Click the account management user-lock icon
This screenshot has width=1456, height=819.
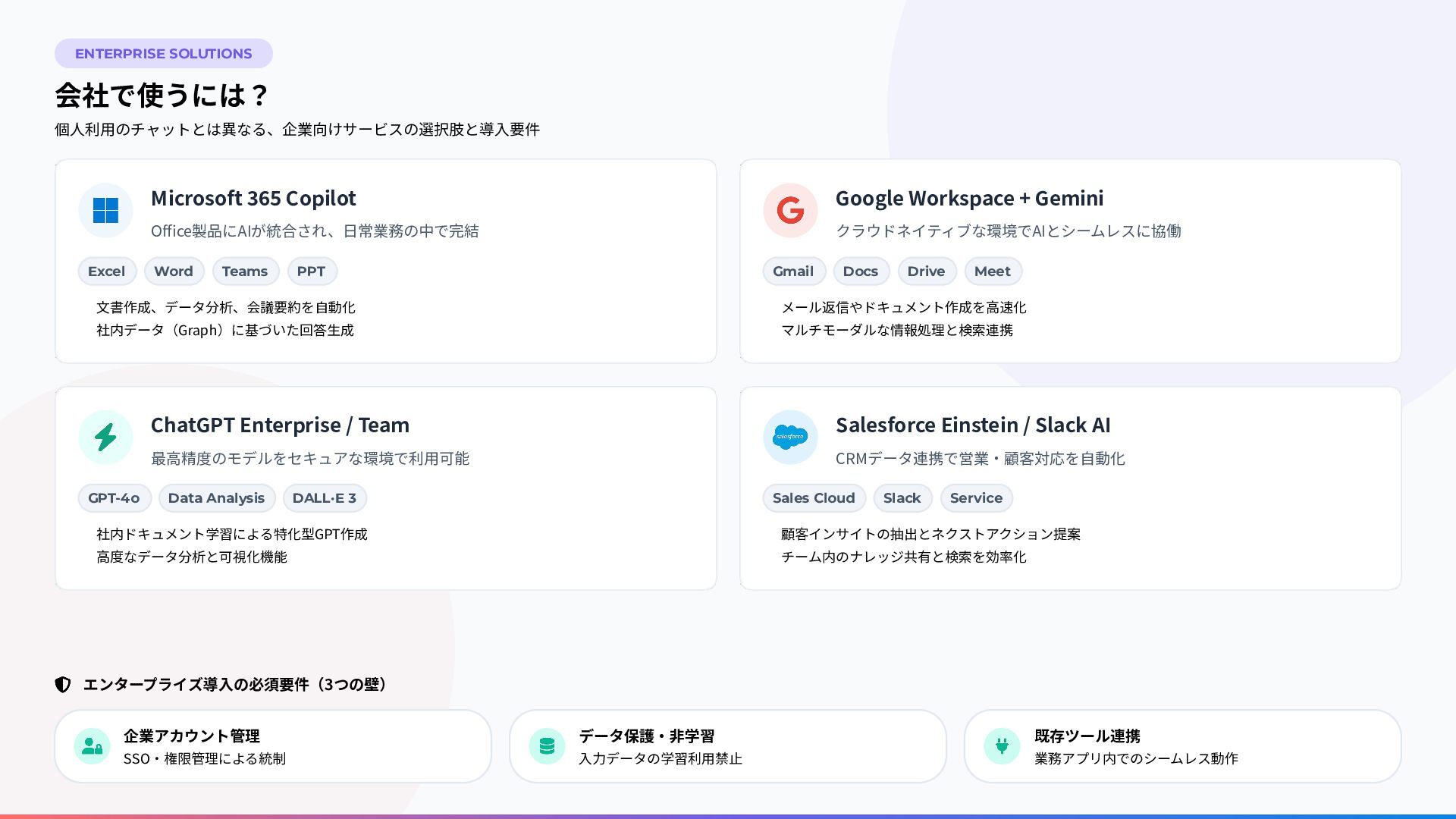coord(92,746)
